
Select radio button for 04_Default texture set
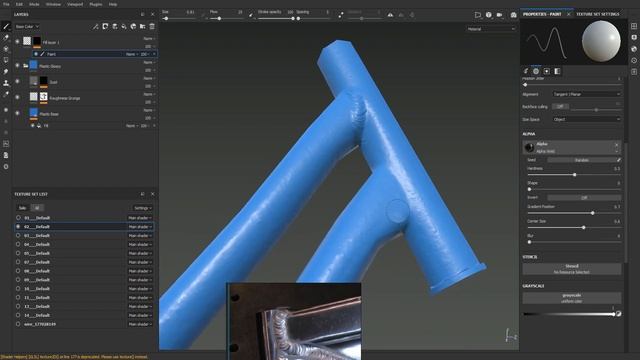point(18,244)
